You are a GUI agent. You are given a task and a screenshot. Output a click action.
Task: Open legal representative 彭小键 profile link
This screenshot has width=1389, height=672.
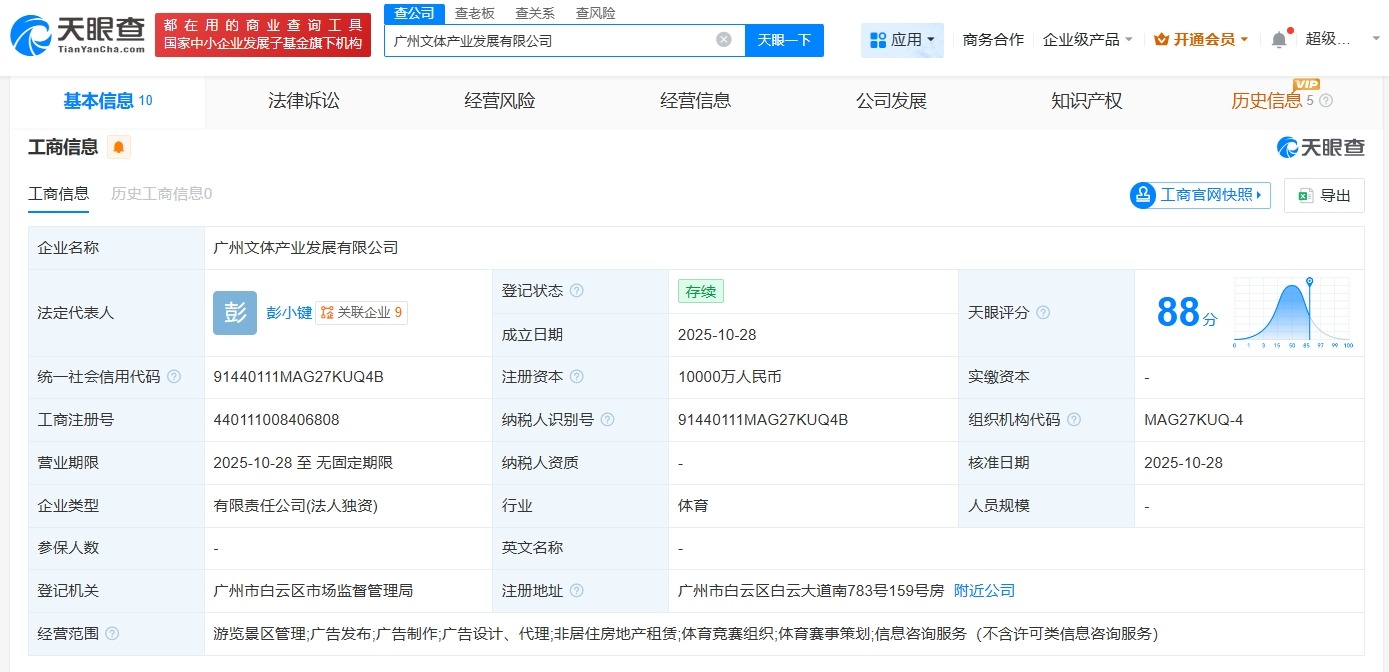click(290, 312)
